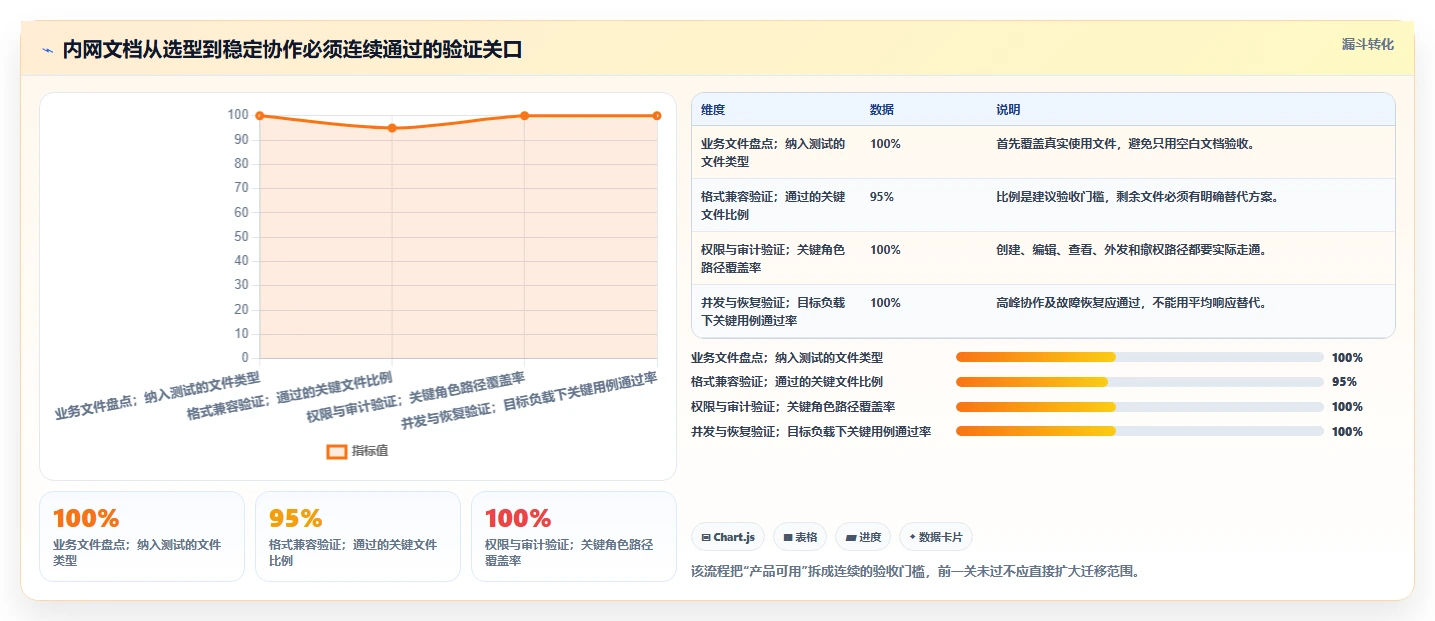Click the note '高峰协作及故障恢复应通过，不能用平均响应替代。'
Image resolution: width=1435 pixels, height=621 pixels.
(x=1131, y=302)
